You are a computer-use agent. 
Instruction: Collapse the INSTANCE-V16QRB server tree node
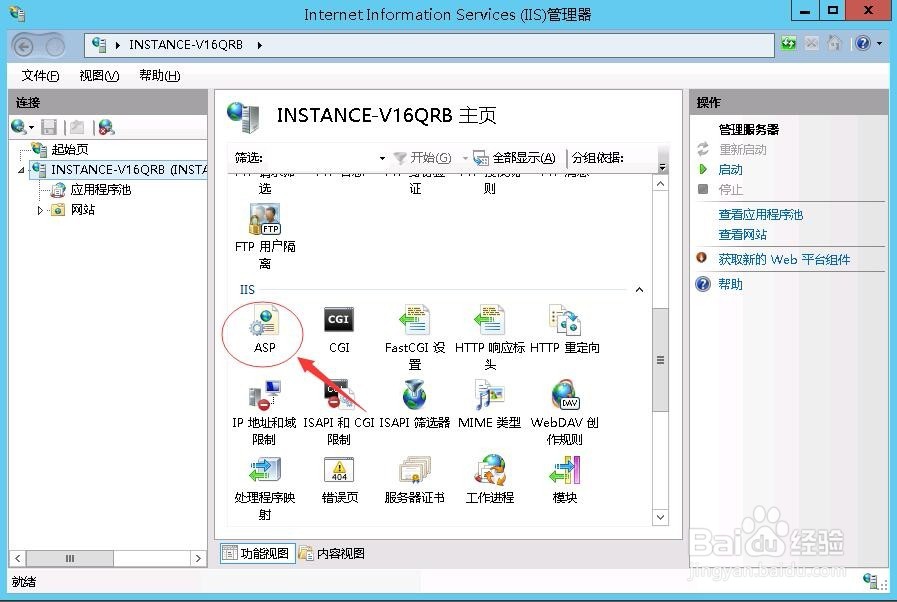[x=21, y=170]
